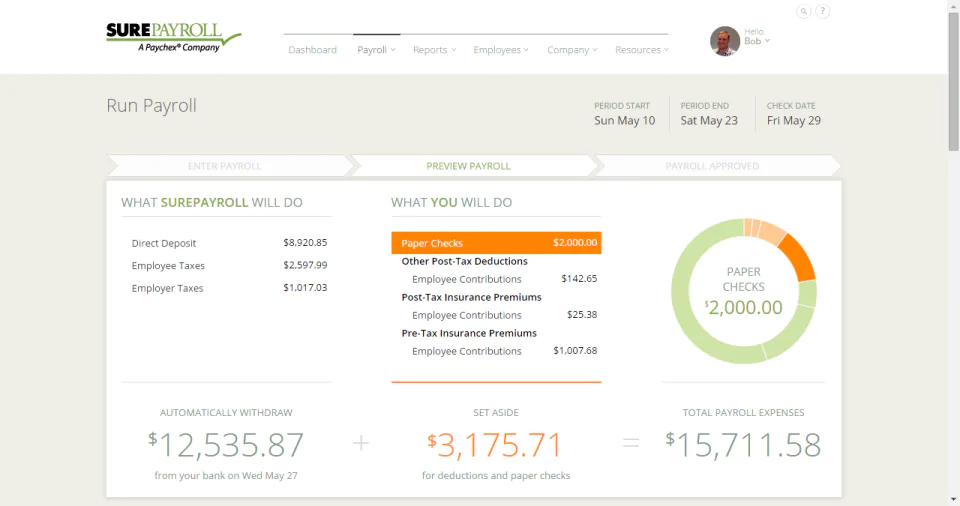Click the vertical page scrollbar thumb
This screenshot has height=506, width=960.
click(954, 82)
